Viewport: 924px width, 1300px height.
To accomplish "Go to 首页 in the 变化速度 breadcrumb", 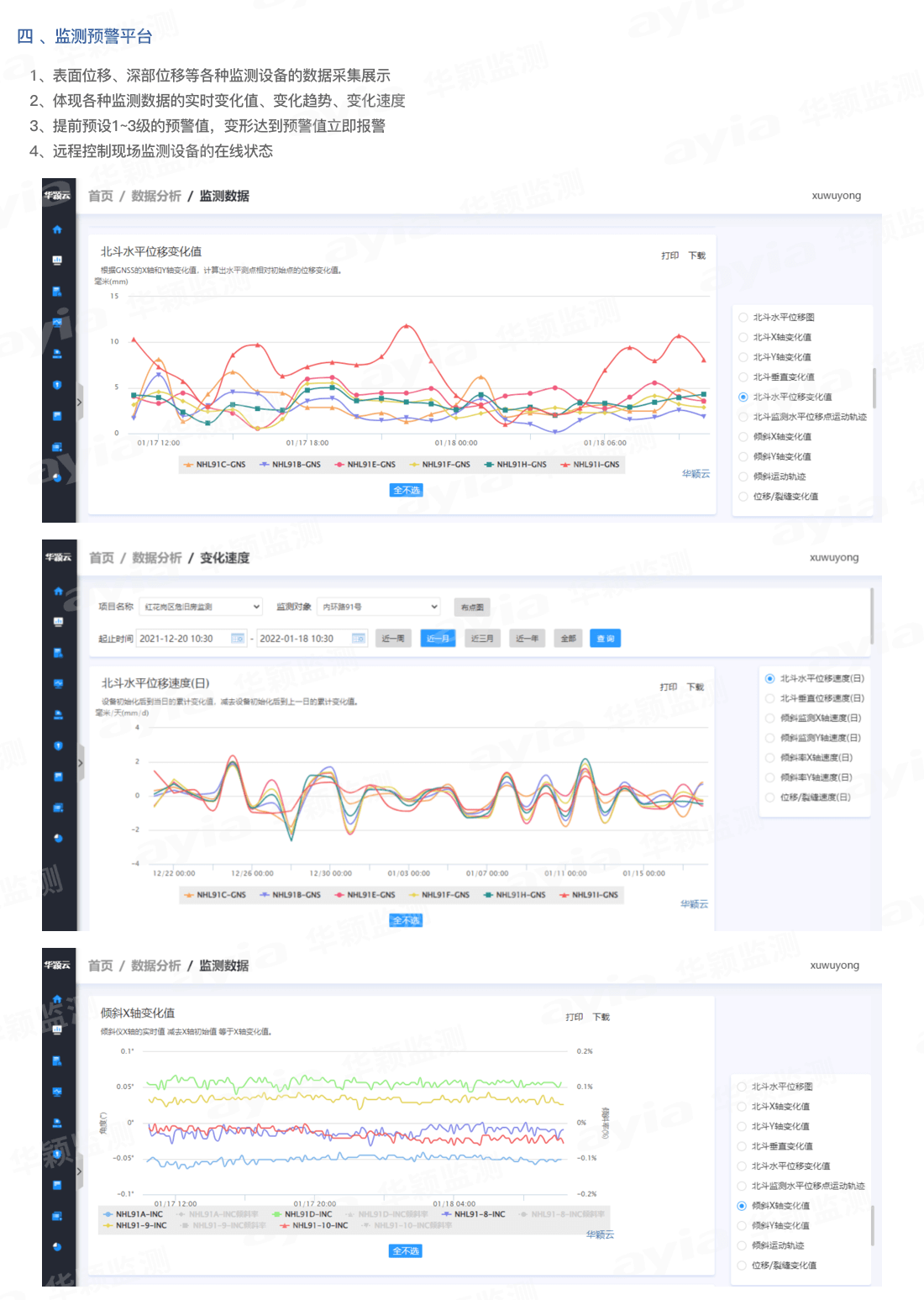I will 102,558.
